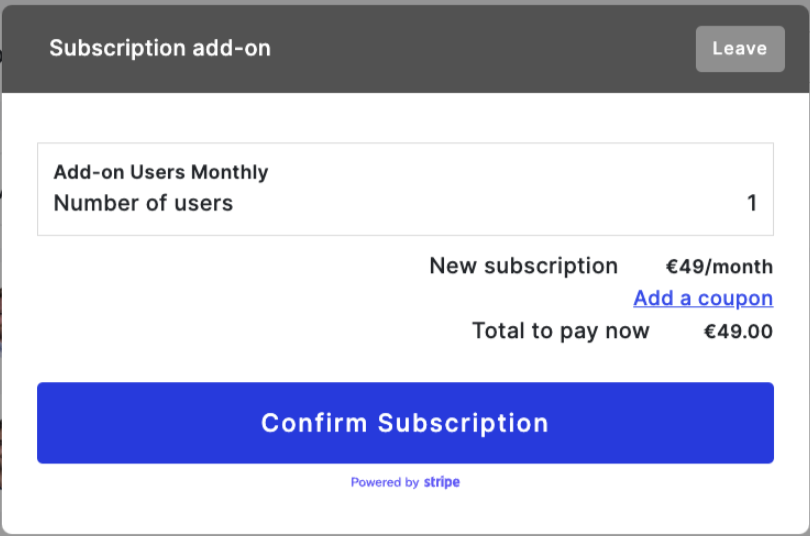Click the Total to pay now label
The width and height of the screenshot is (810, 536).
[x=560, y=331]
